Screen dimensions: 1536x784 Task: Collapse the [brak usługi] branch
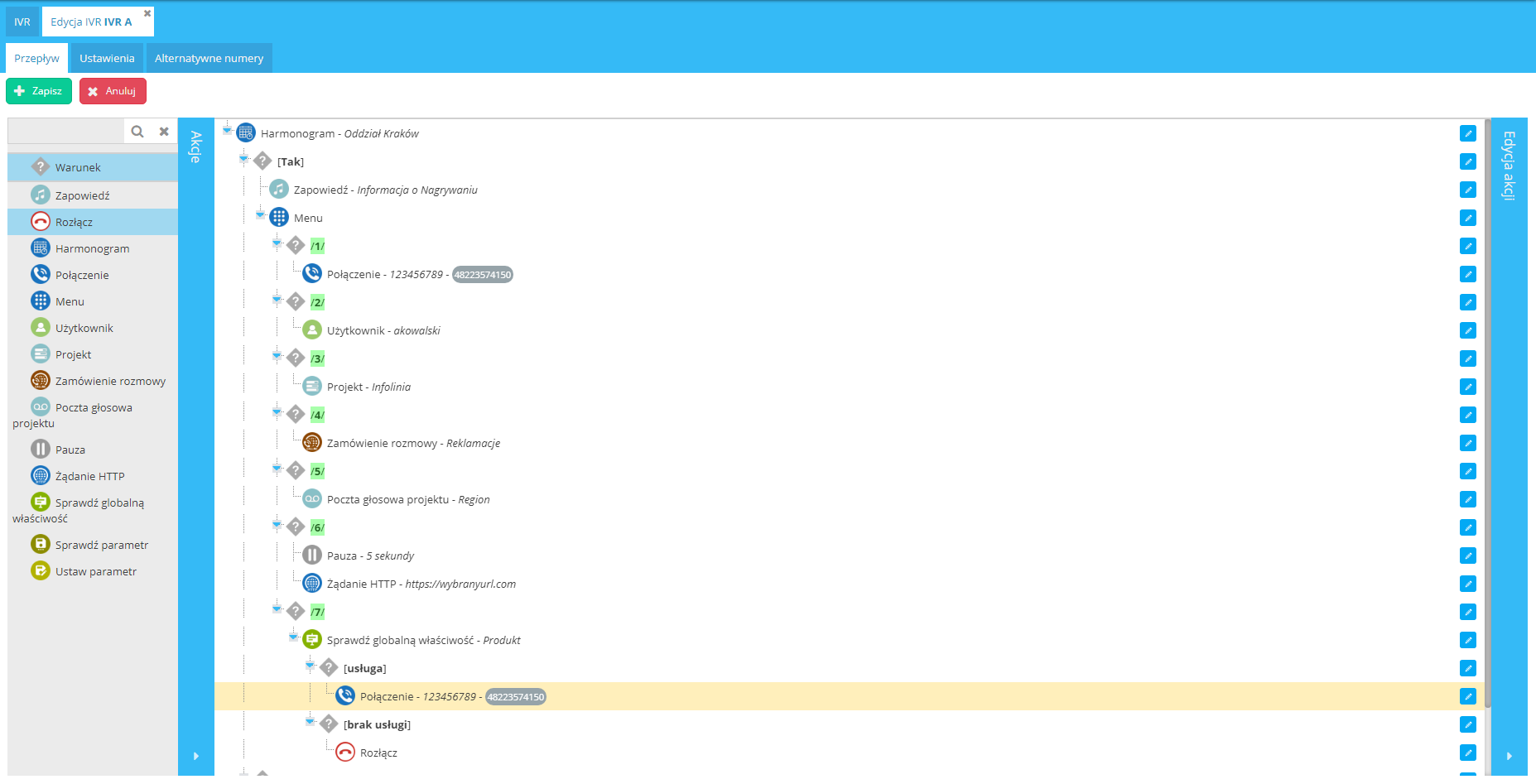click(310, 721)
